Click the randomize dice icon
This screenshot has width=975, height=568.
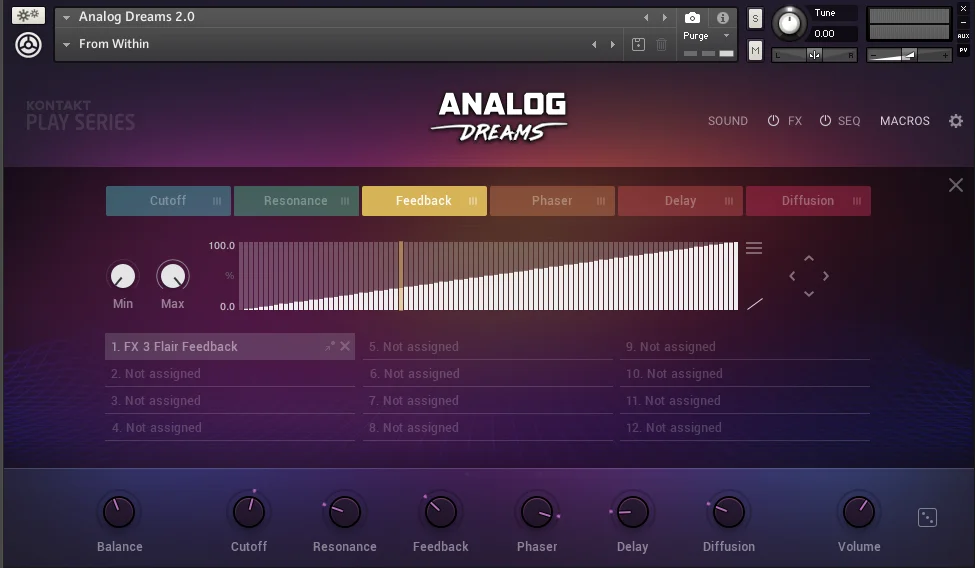927,518
